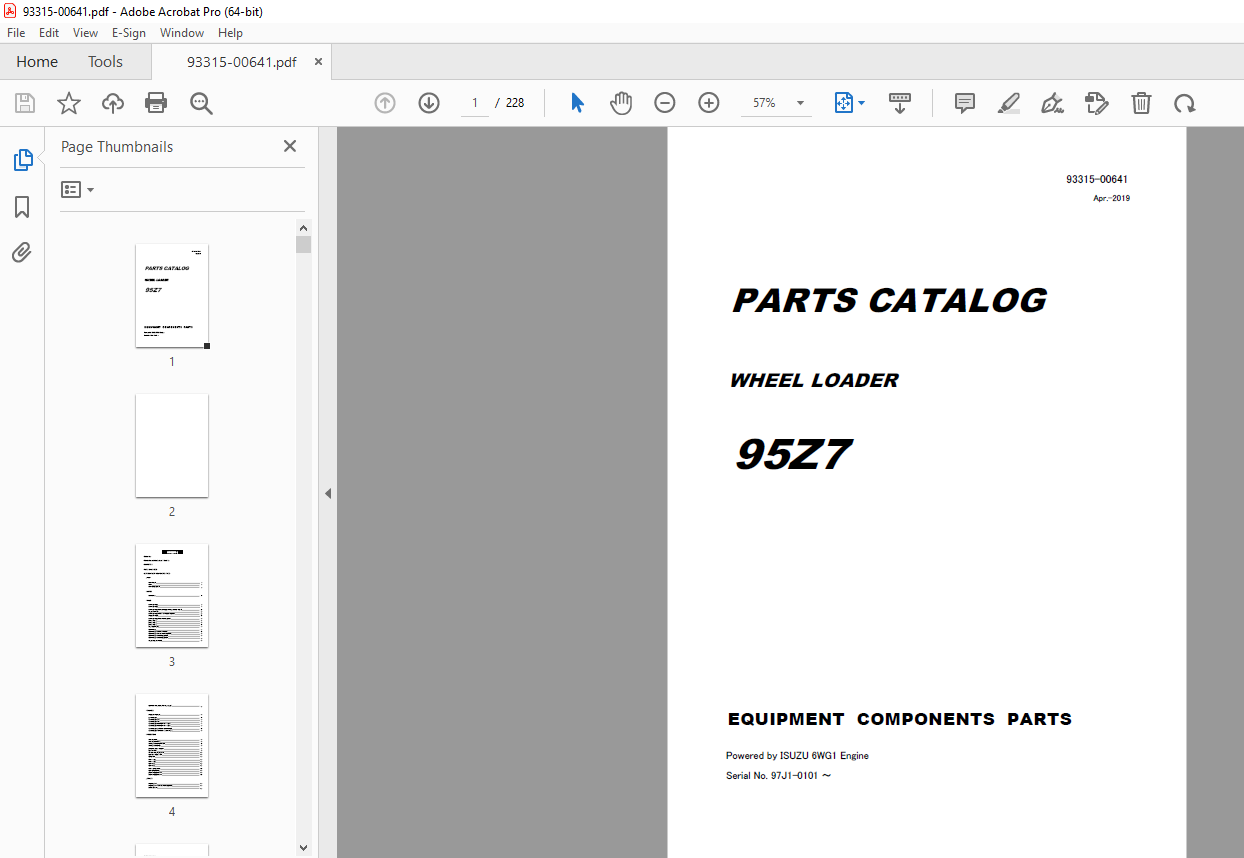The image size is (1244, 858).
Task: Collapse the navigation pane arrow
Action: (x=328, y=493)
